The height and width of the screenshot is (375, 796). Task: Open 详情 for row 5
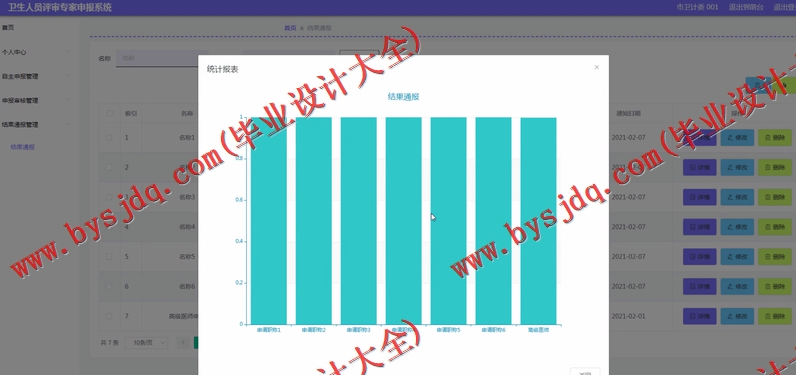tap(700, 257)
